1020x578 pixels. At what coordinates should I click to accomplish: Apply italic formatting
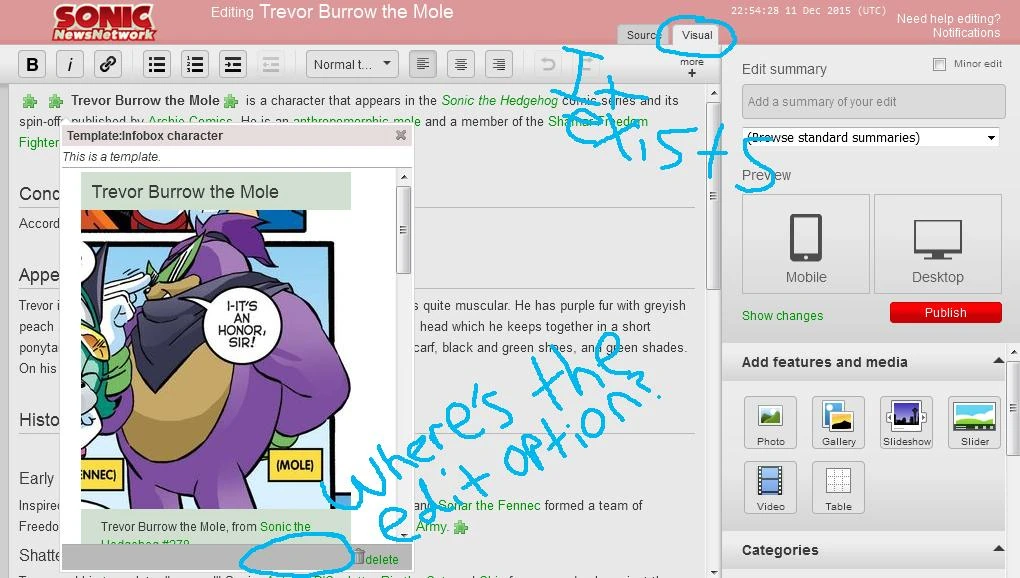click(70, 65)
